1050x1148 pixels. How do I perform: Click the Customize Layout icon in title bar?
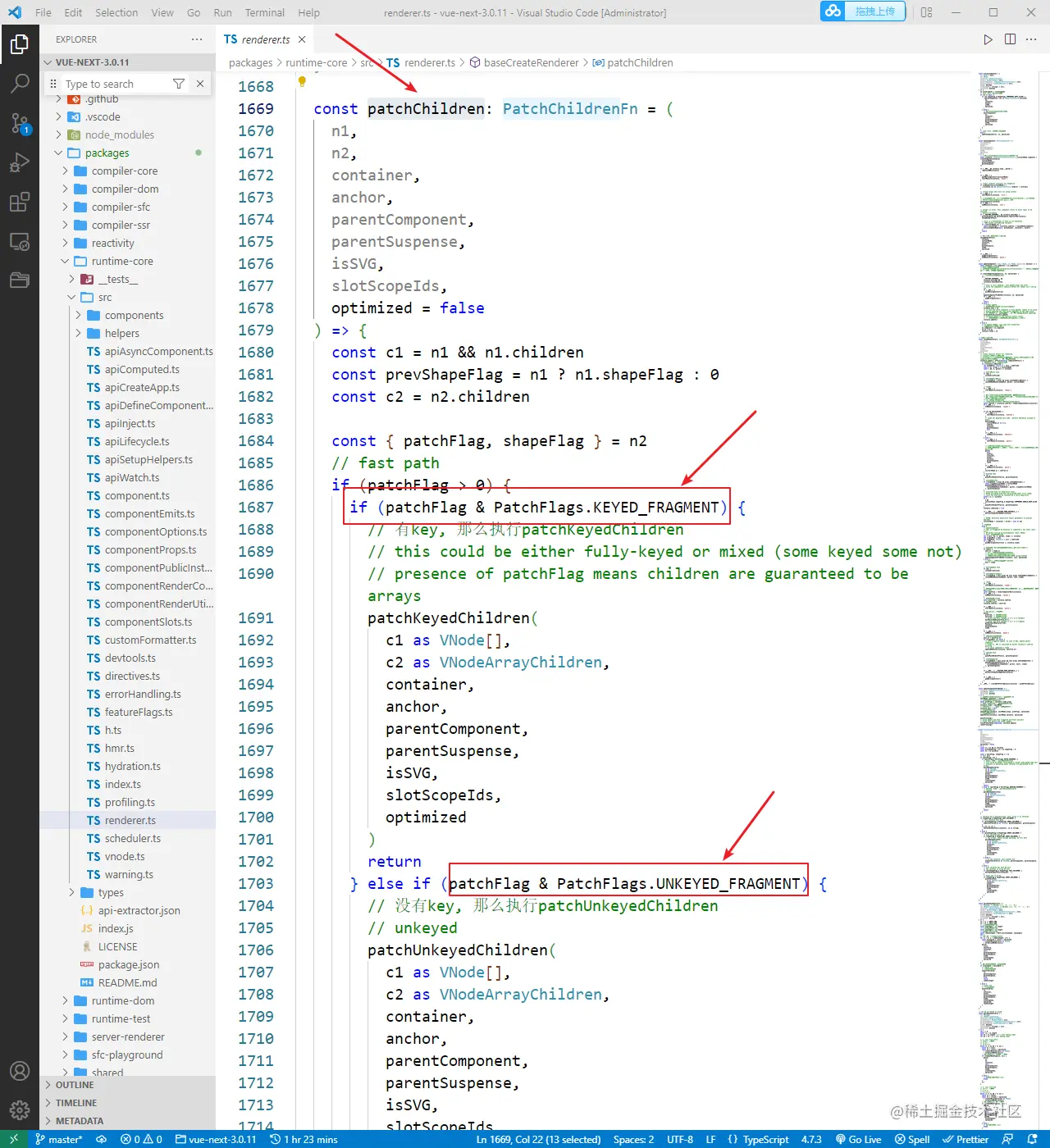927,12
